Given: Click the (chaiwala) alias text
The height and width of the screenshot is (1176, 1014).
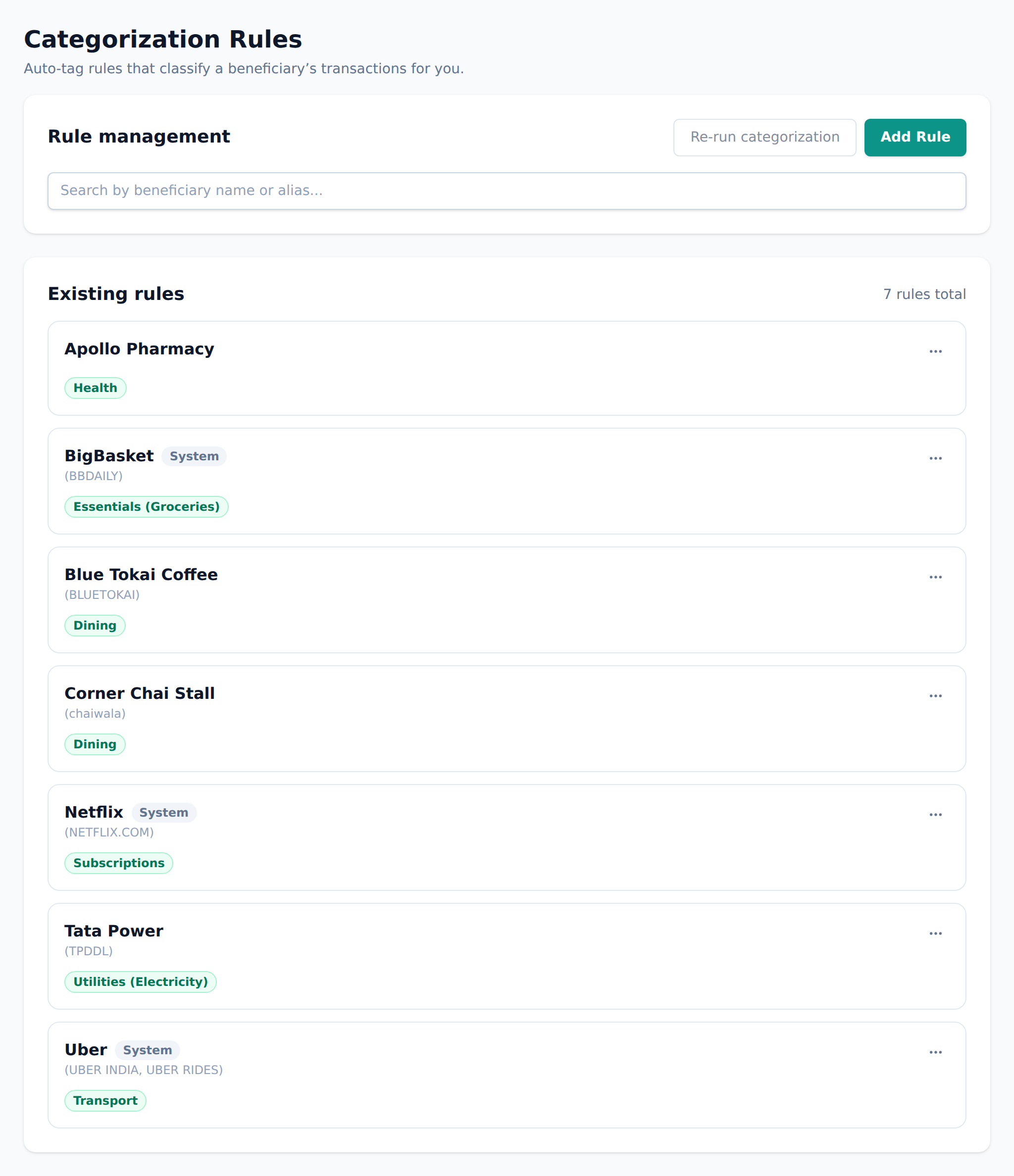Looking at the screenshot, I should [96, 713].
